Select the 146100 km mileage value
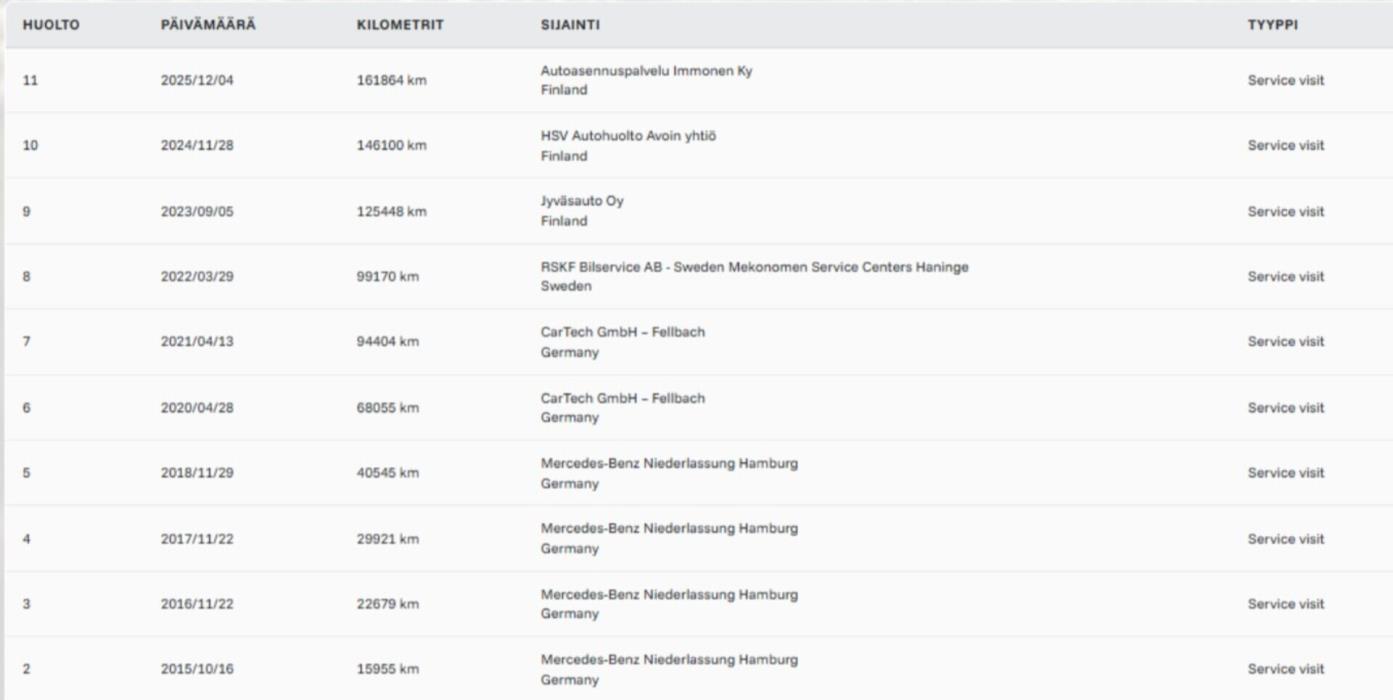The height and width of the screenshot is (700, 1393). click(391, 146)
